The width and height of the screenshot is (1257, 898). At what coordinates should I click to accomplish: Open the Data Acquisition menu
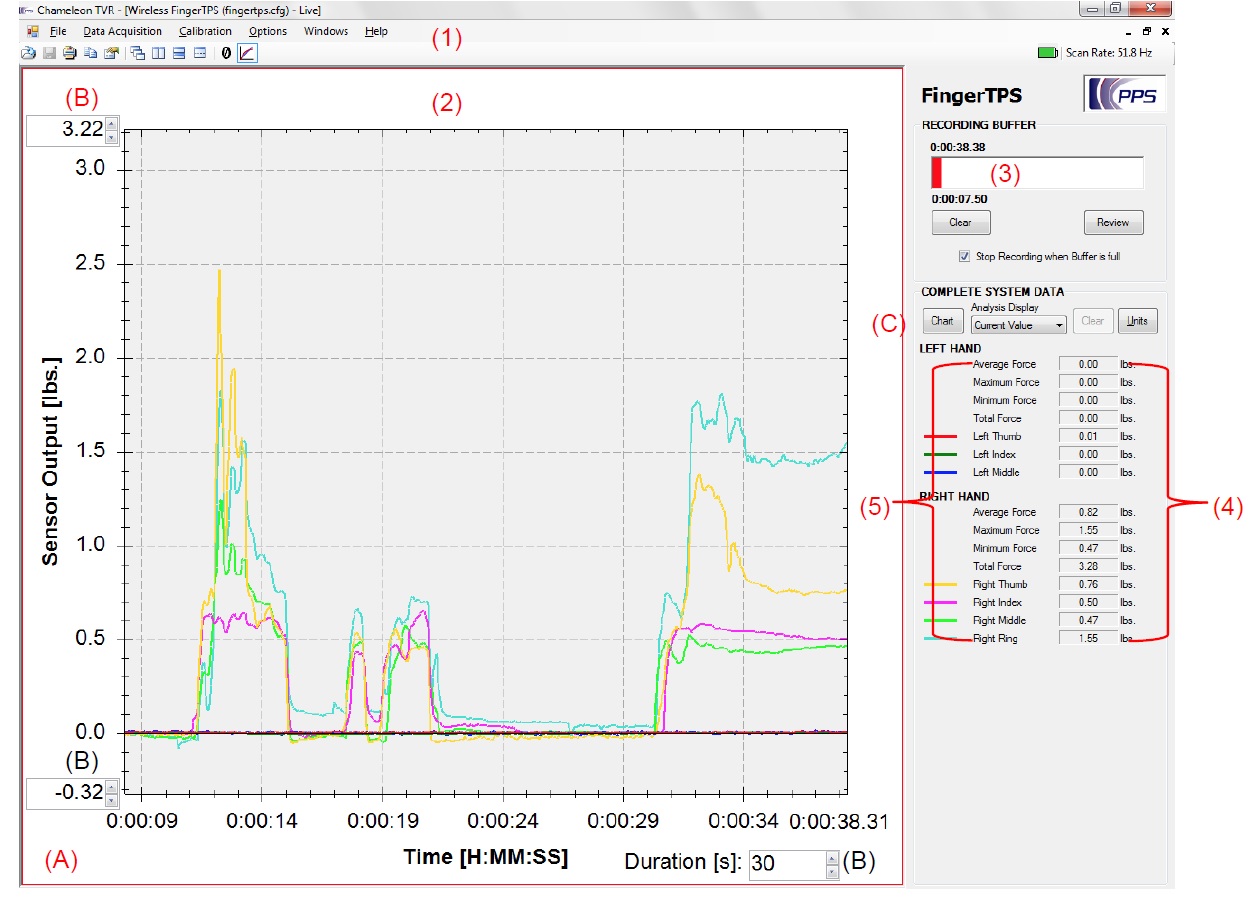[x=122, y=31]
